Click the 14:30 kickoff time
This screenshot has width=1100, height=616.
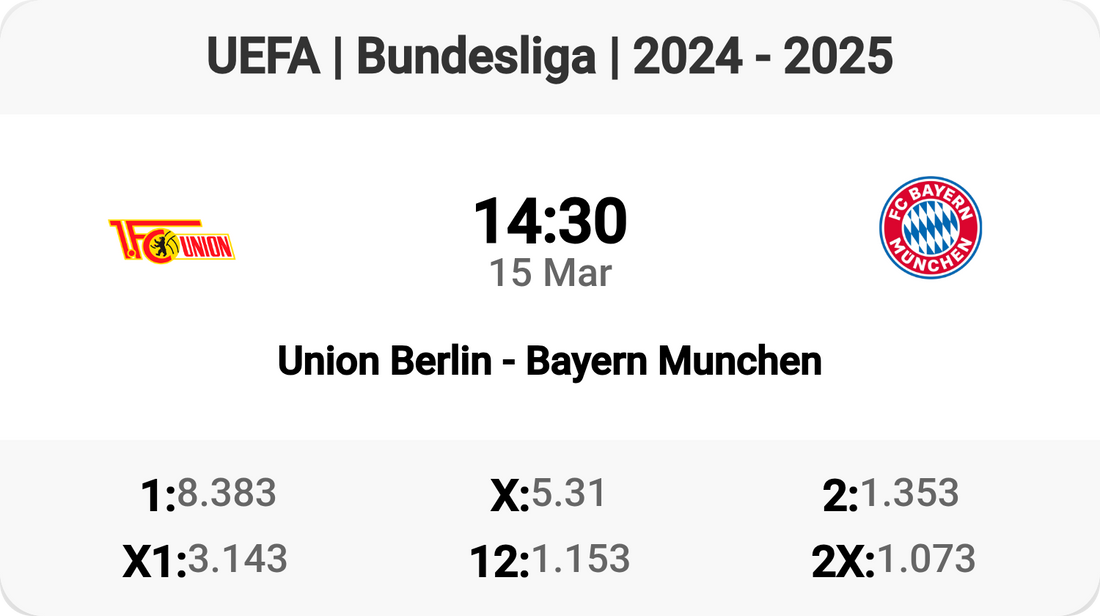click(x=550, y=222)
